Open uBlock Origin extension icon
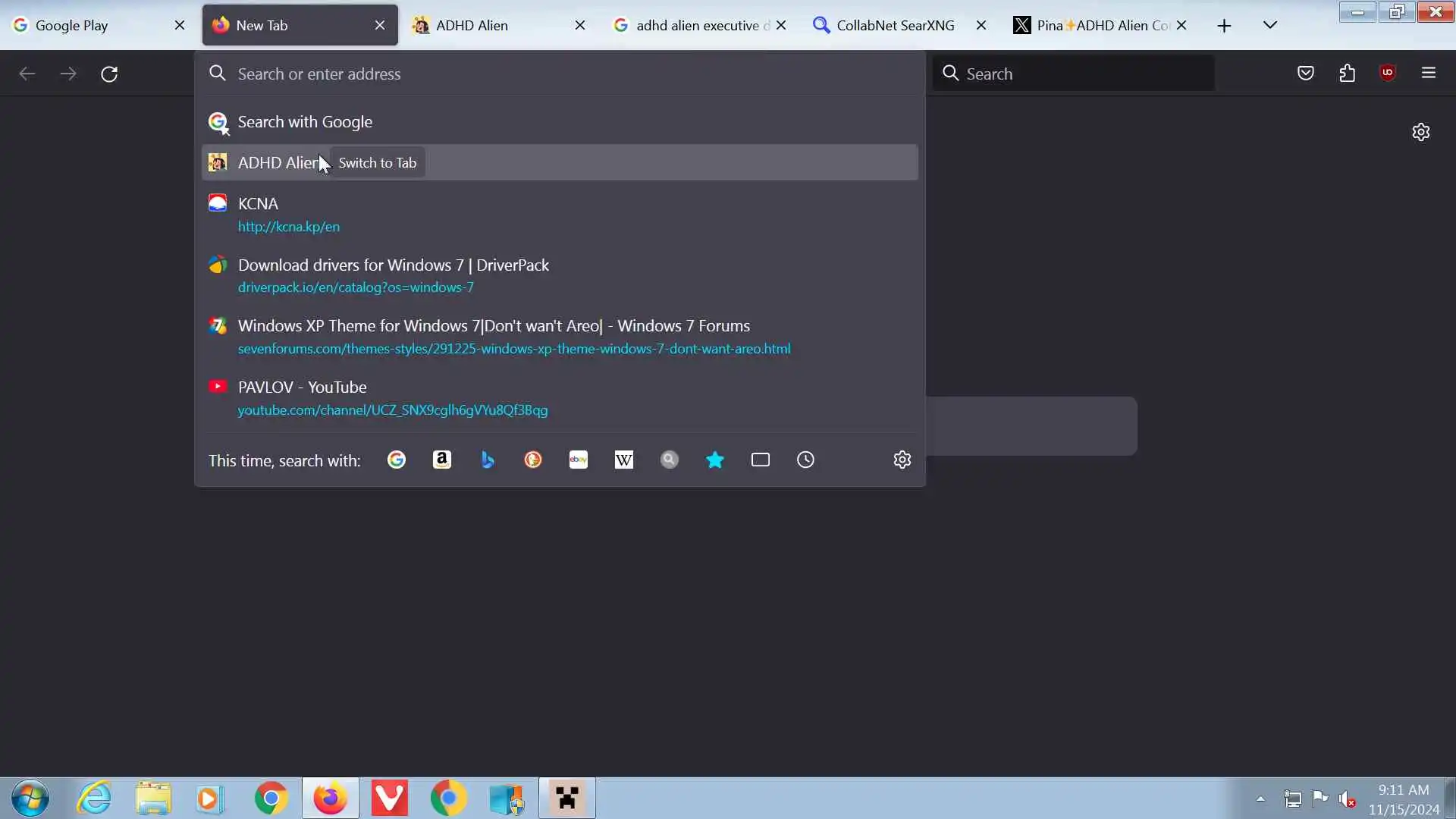The height and width of the screenshot is (819, 1456). tap(1388, 73)
